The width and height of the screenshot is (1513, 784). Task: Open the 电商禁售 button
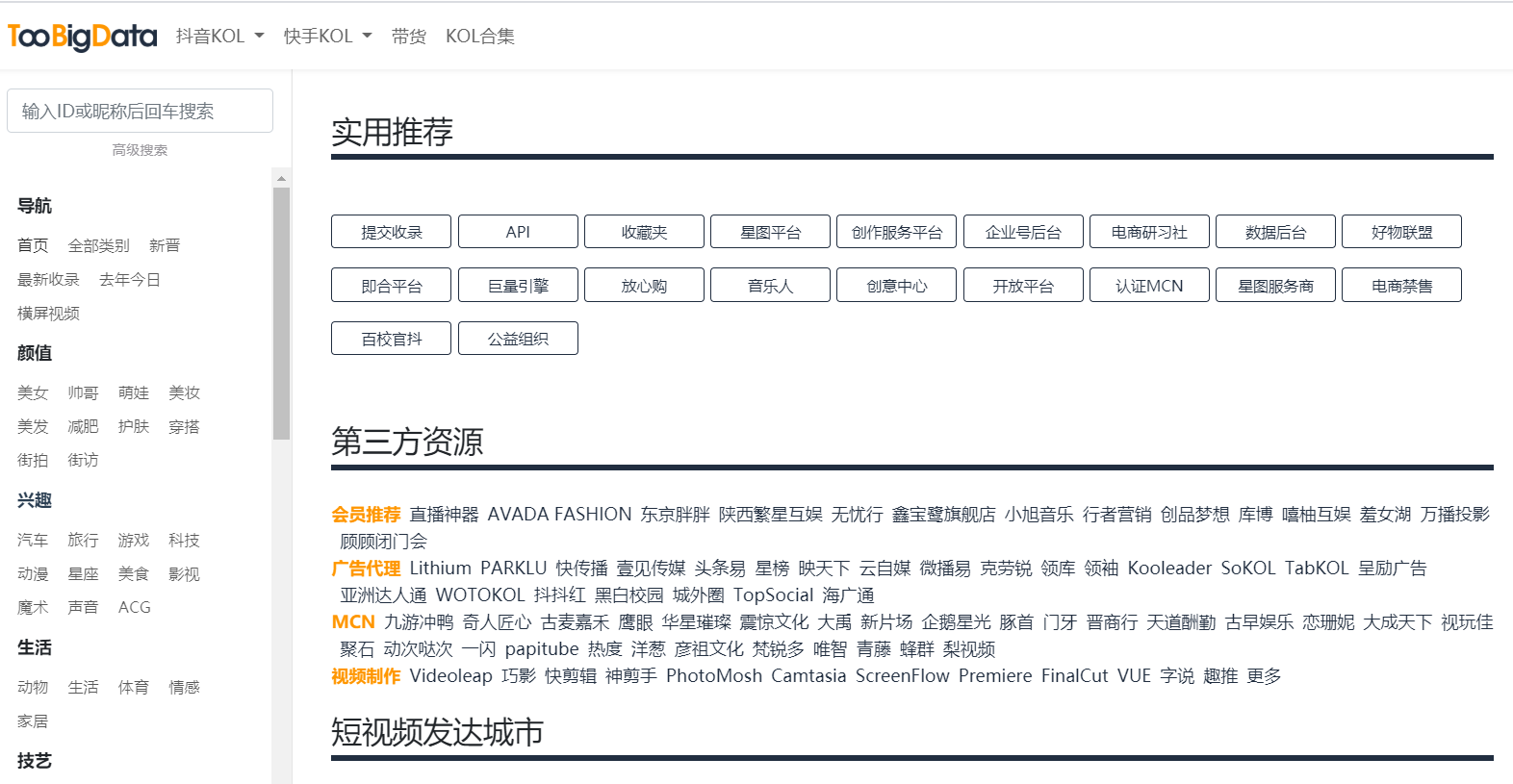click(x=1401, y=286)
